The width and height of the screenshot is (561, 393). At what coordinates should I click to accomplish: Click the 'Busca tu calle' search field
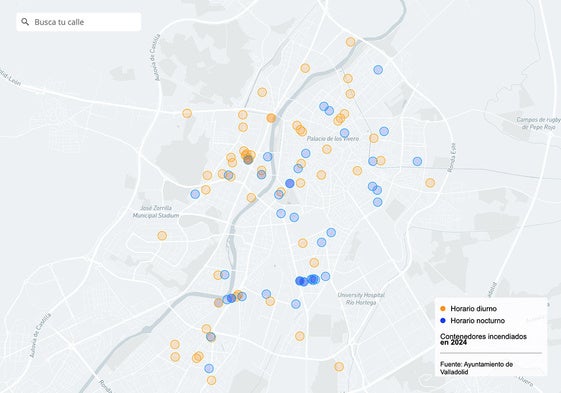79,22
